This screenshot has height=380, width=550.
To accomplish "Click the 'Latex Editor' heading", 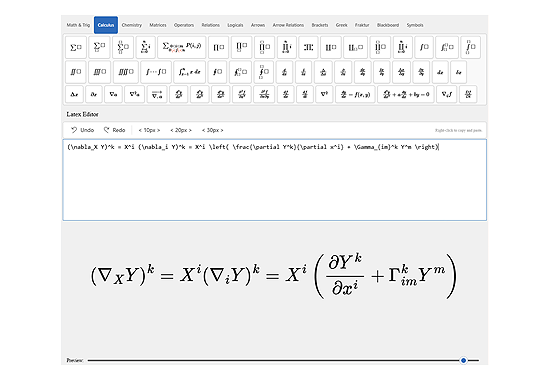I will click(82, 114).
